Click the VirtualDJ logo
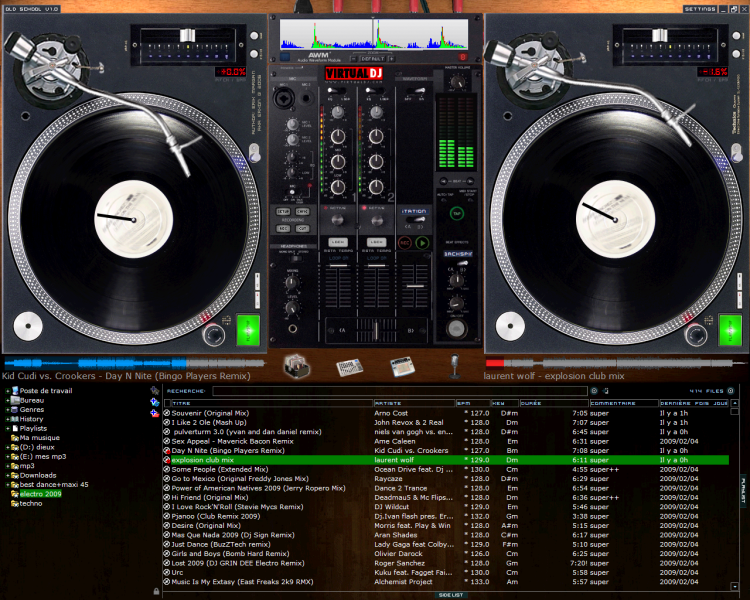Screen dimensions: 750x600 354,73
